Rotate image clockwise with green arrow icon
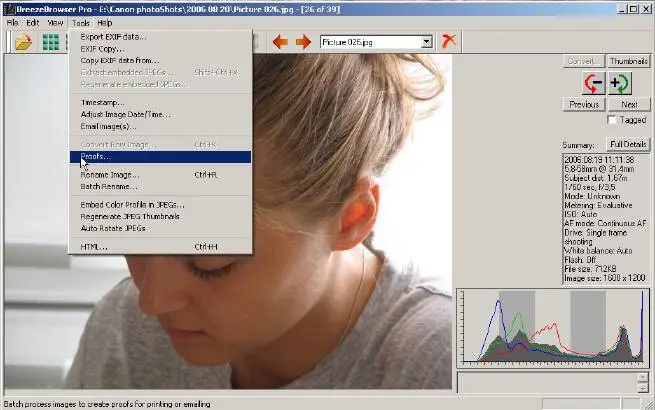 coord(620,83)
